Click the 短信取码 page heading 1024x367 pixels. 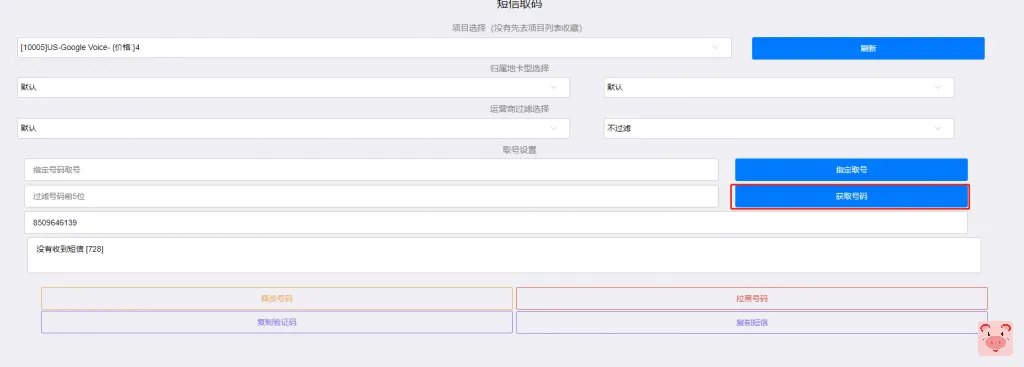[x=519, y=4]
